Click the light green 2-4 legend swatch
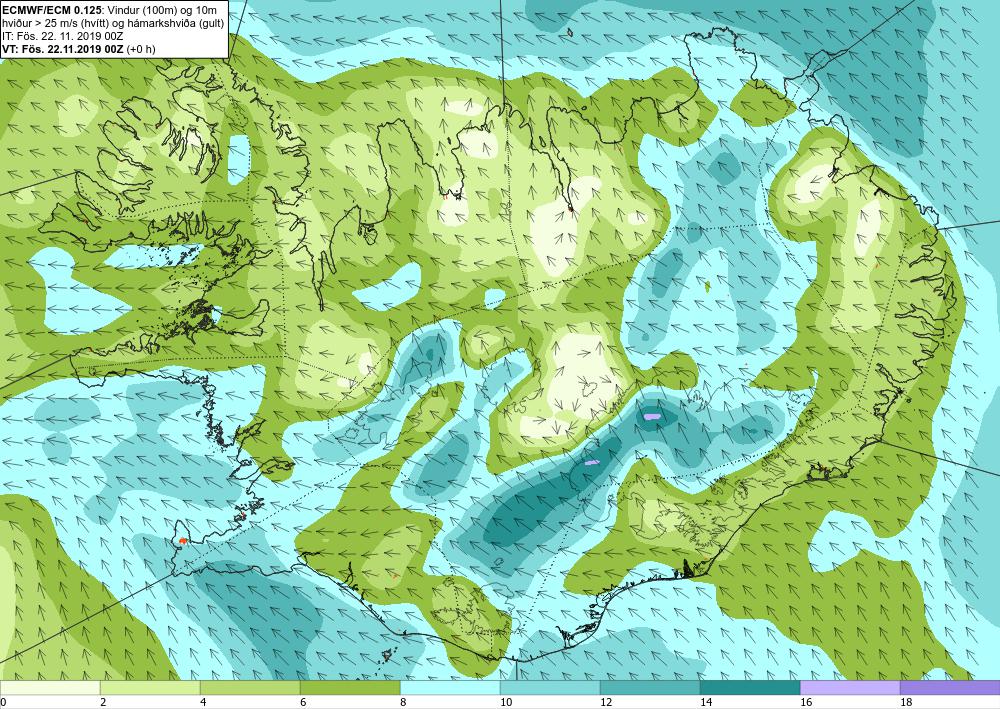 click(x=150, y=687)
